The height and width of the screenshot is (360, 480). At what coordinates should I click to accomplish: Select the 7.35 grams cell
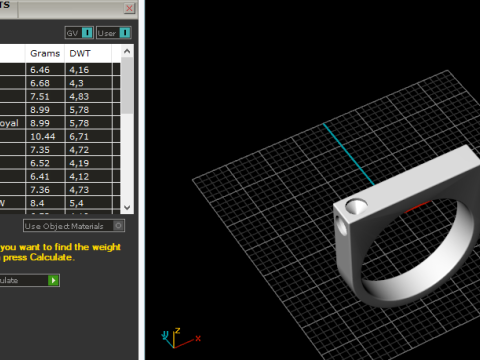[x=45, y=150]
